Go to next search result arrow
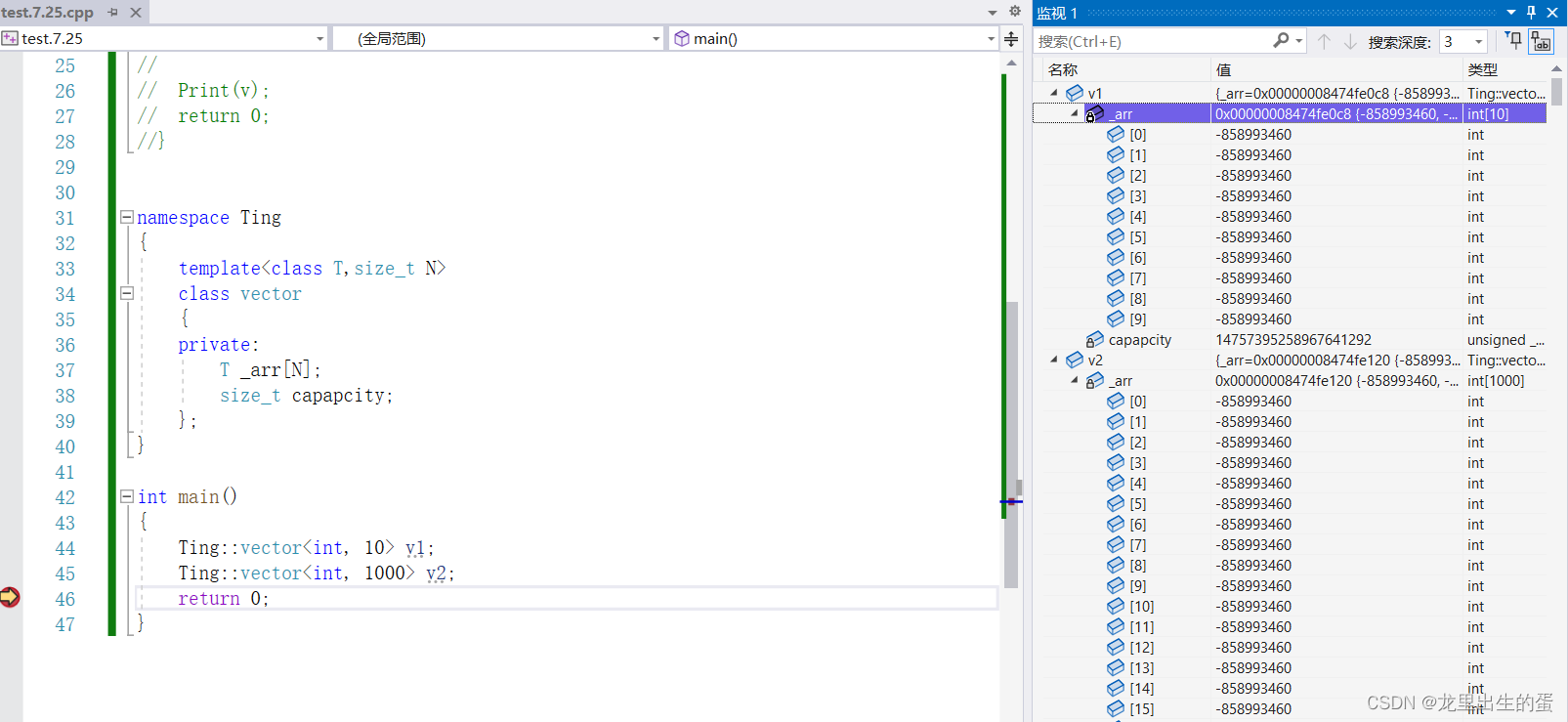The width and height of the screenshot is (1568, 722). pos(1350,41)
